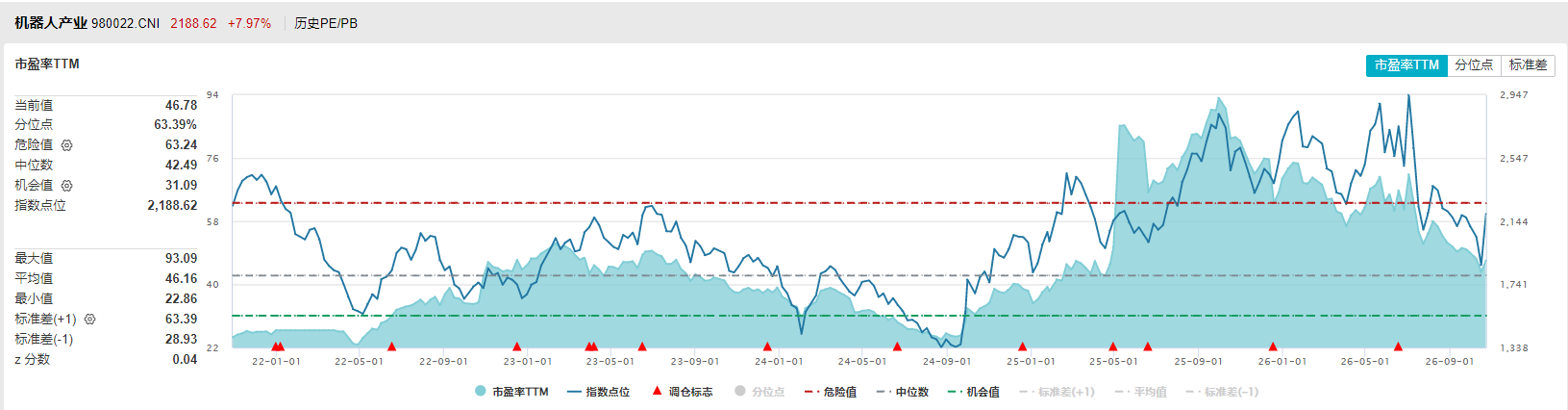Click the red marker near 26-01-01
Viewport: 1568px width, 410px height.
[1273, 346]
